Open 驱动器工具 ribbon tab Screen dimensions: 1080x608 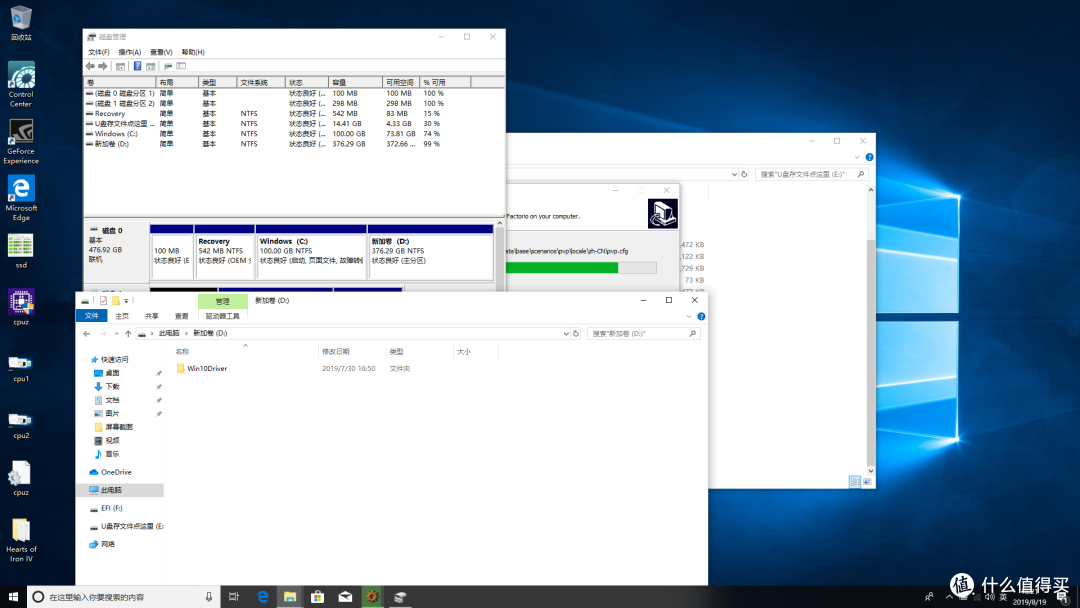click(222, 316)
